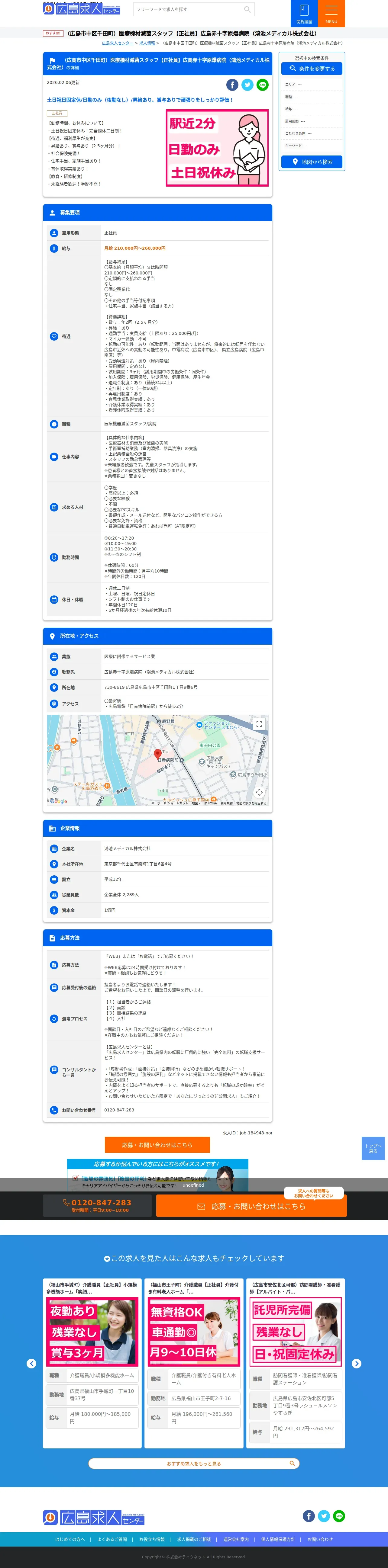Screen dimensions: 388x1568
Task: Click the Google logo on map
Action: click(59, 801)
